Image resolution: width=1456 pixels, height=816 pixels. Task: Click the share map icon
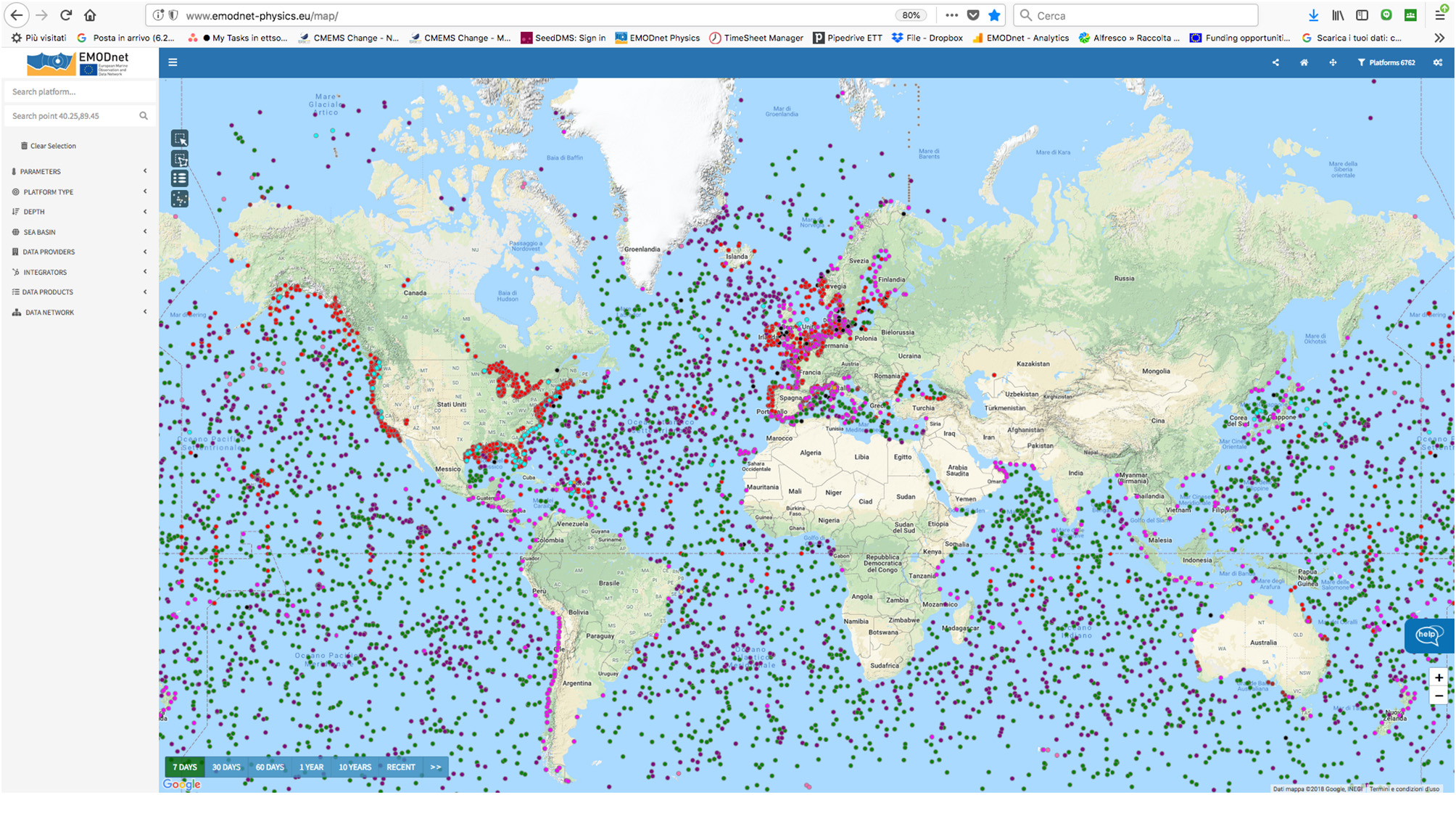click(x=1275, y=62)
